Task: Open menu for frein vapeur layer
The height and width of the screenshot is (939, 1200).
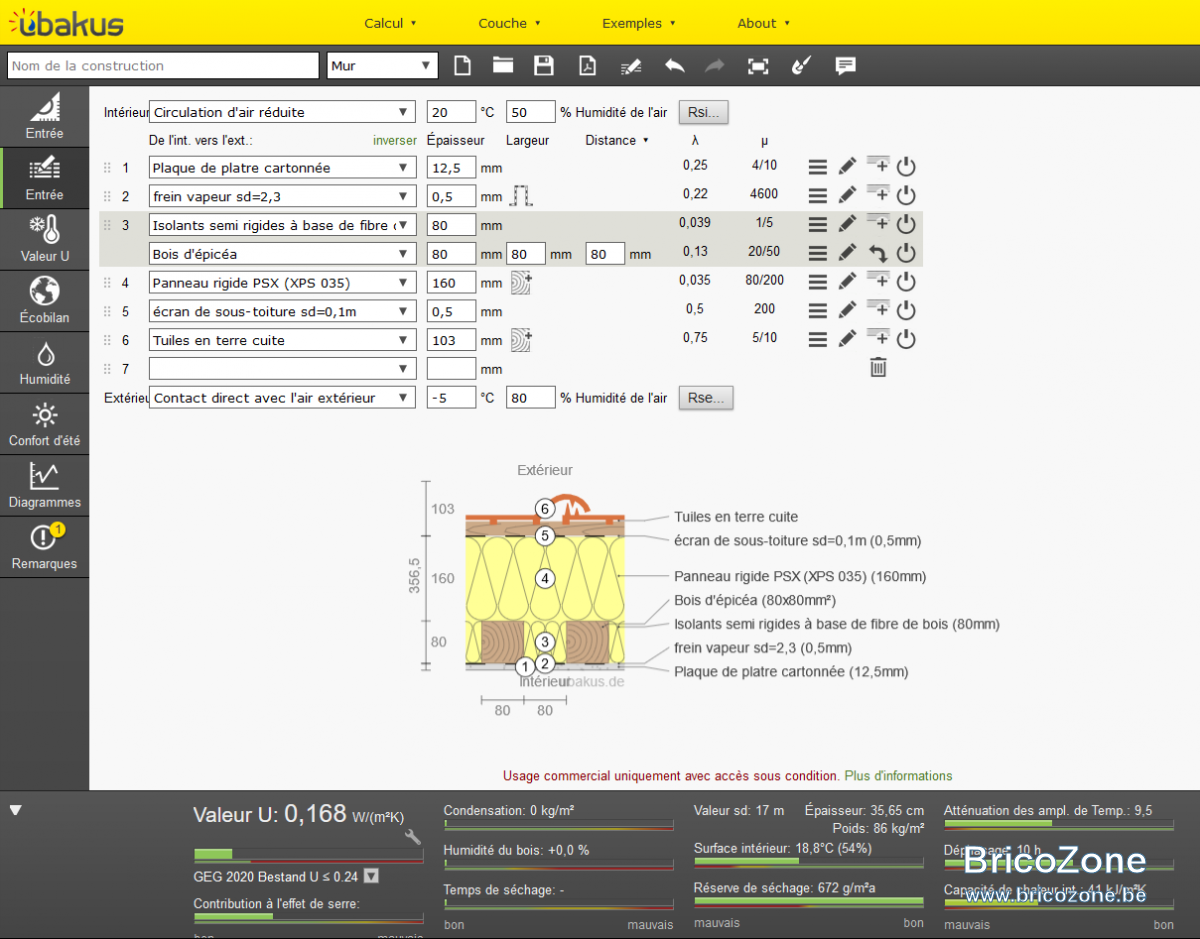Action: coord(817,196)
